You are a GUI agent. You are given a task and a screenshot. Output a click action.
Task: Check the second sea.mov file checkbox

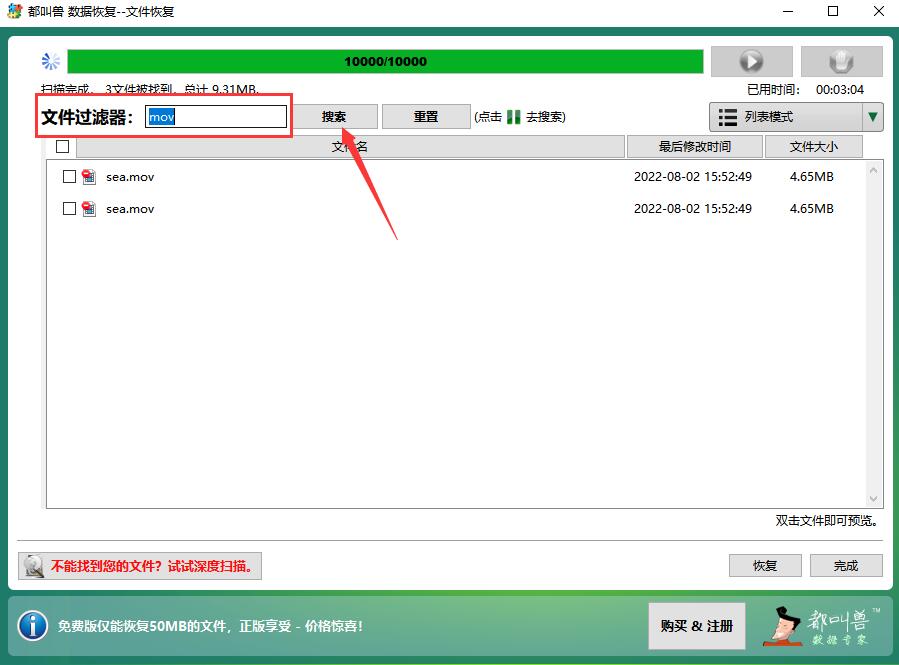(x=69, y=209)
